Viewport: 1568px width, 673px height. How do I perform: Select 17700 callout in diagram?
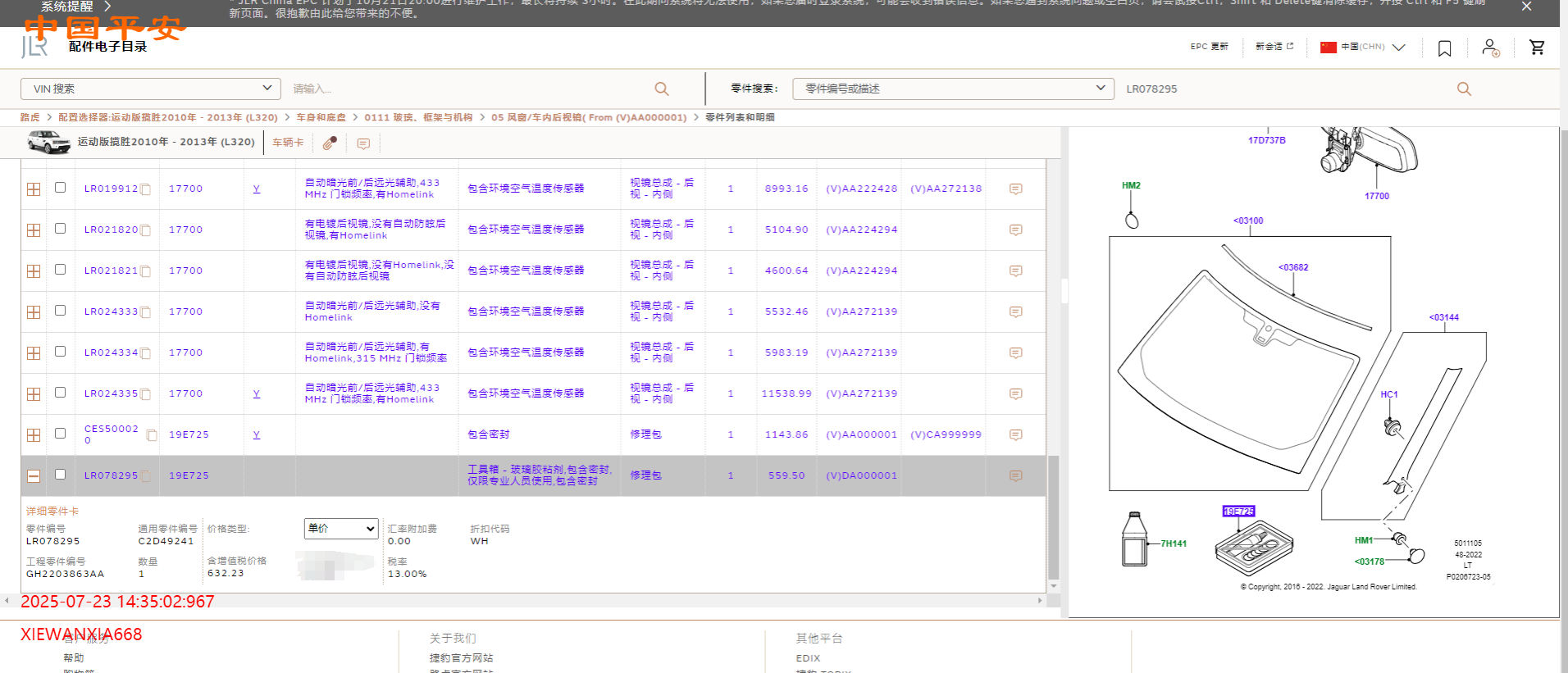1377,196
